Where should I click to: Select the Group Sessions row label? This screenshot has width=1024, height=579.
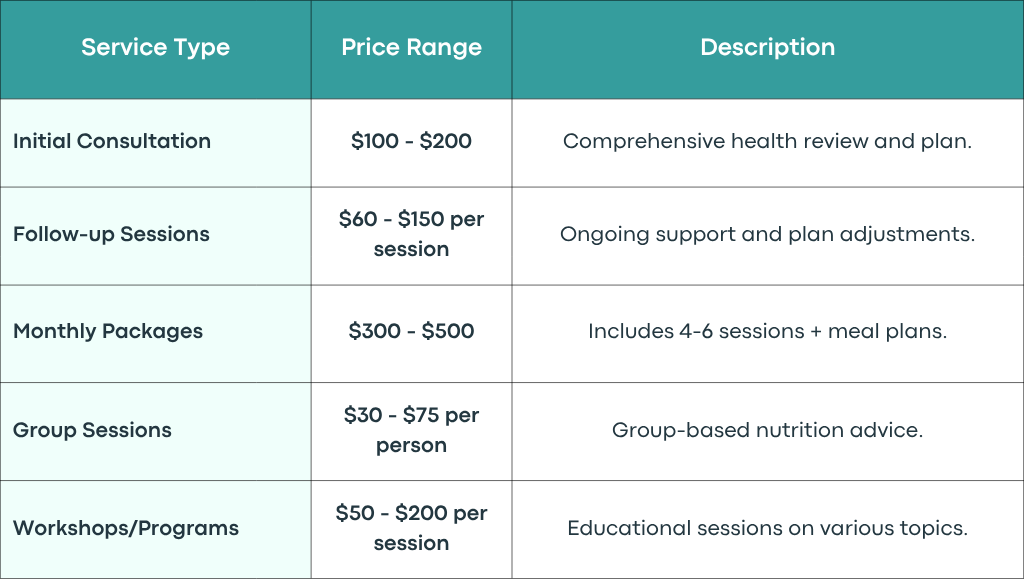pyautogui.click(x=92, y=430)
